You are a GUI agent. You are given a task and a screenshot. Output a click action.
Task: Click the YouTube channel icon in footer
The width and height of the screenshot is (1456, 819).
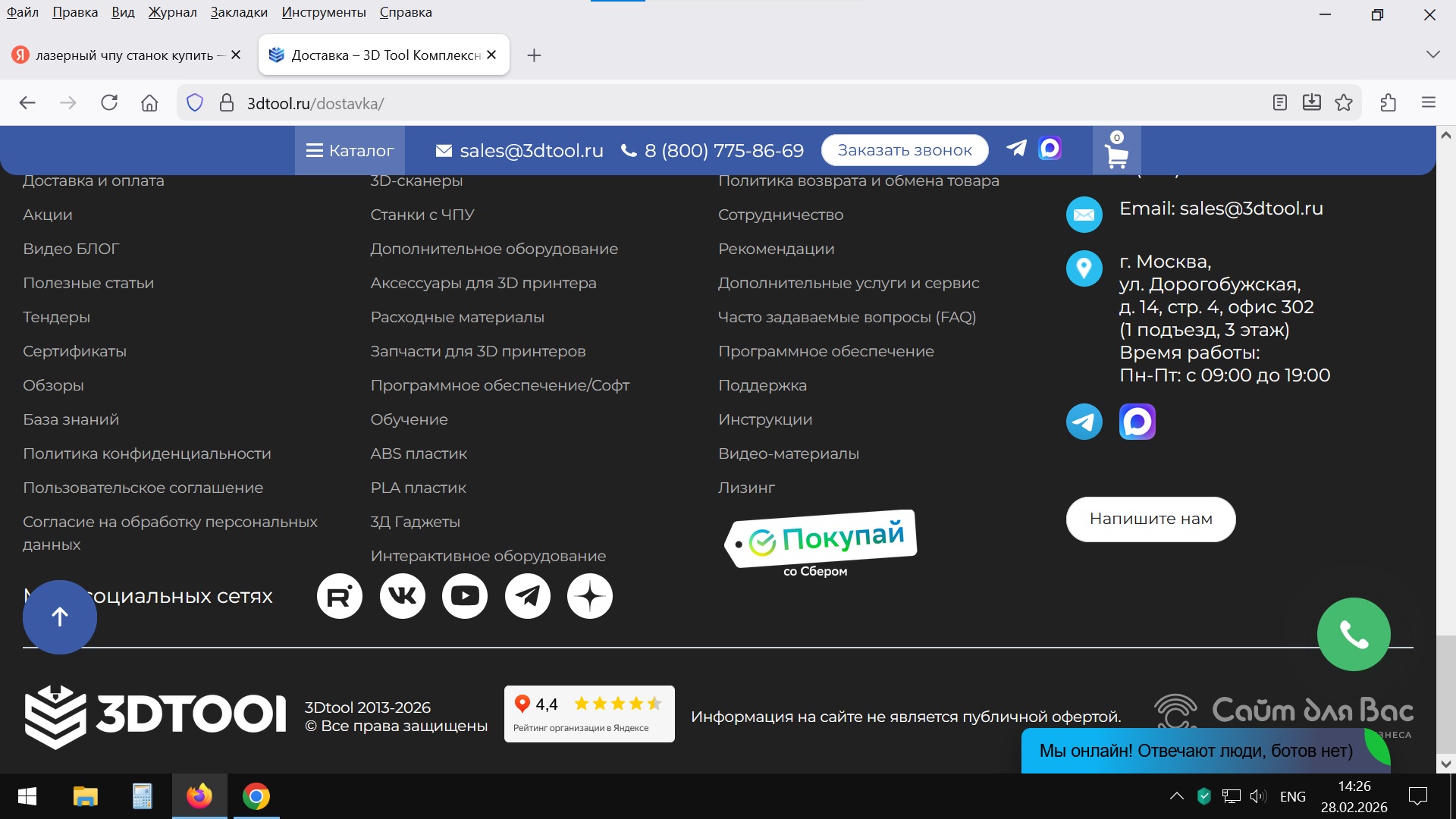(x=465, y=596)
